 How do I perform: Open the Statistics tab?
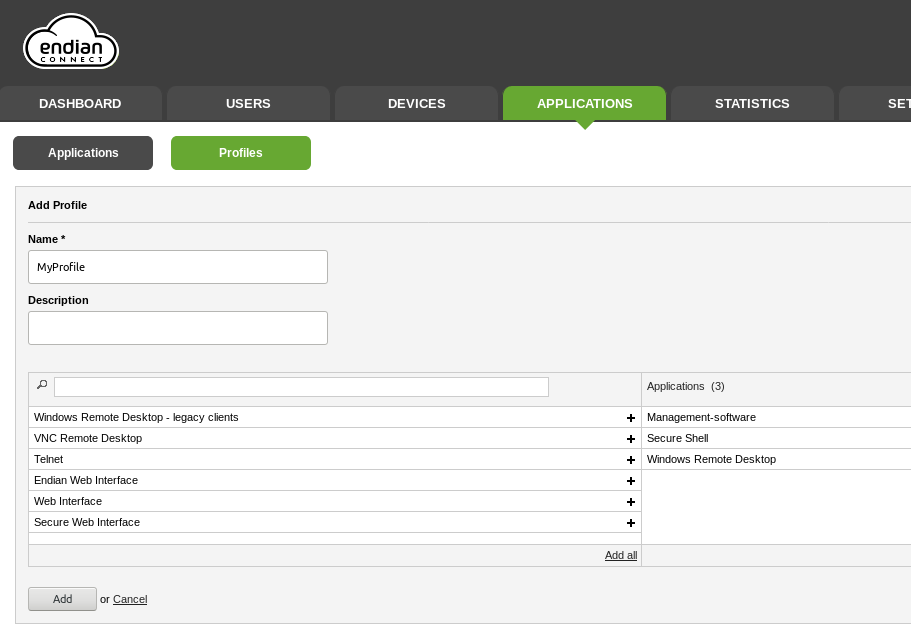[x=752, y=103]
